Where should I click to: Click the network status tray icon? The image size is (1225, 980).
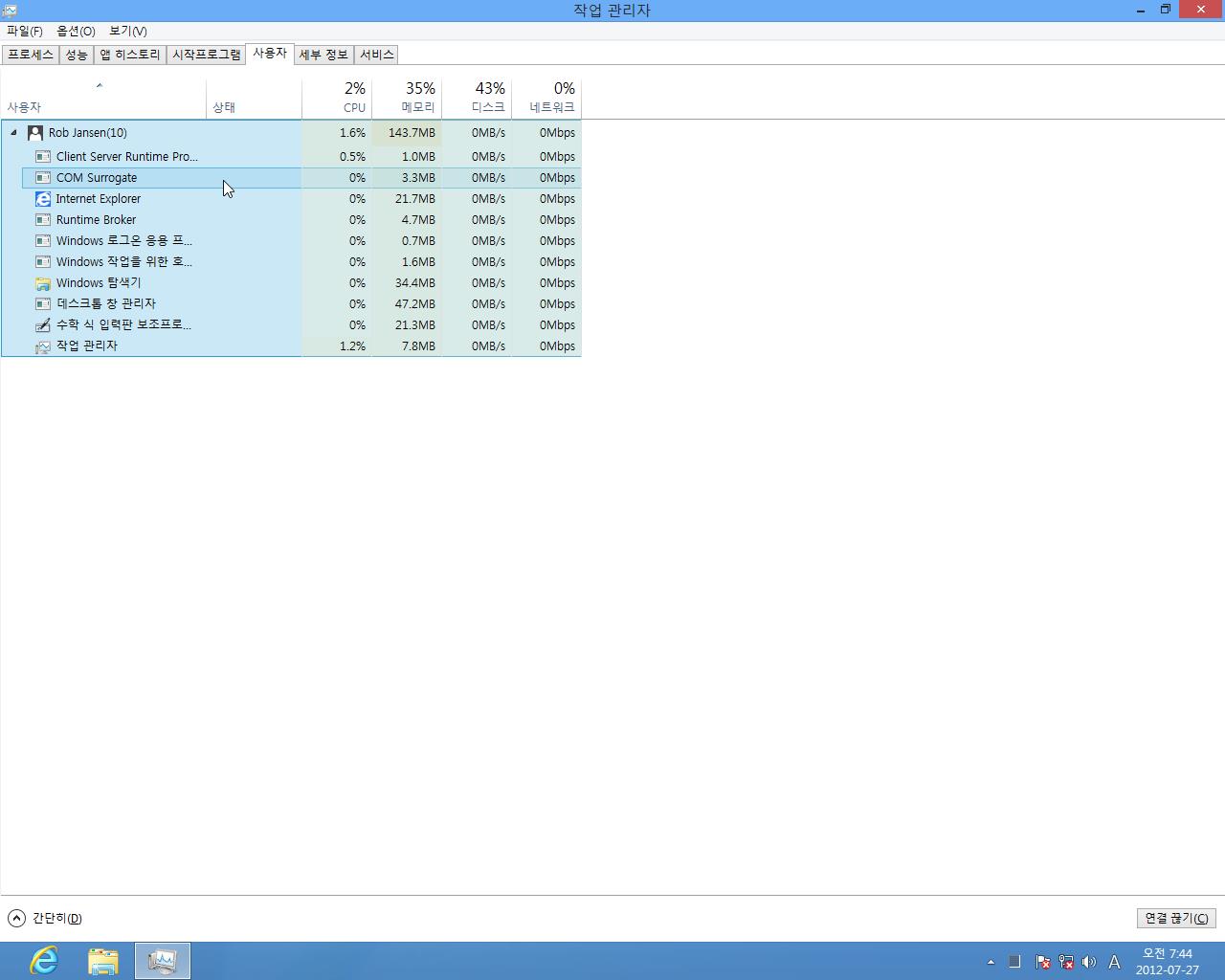point(1065,962)
